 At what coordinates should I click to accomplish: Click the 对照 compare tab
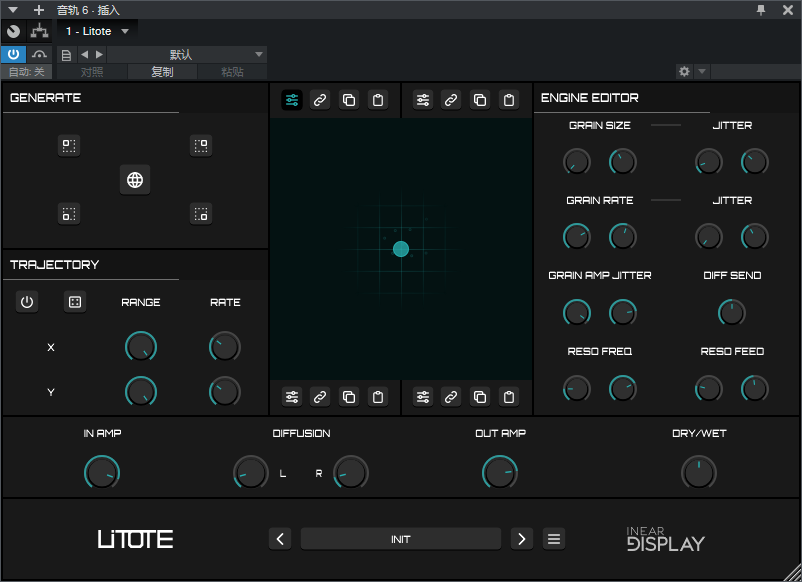click(x=92, y=72)
